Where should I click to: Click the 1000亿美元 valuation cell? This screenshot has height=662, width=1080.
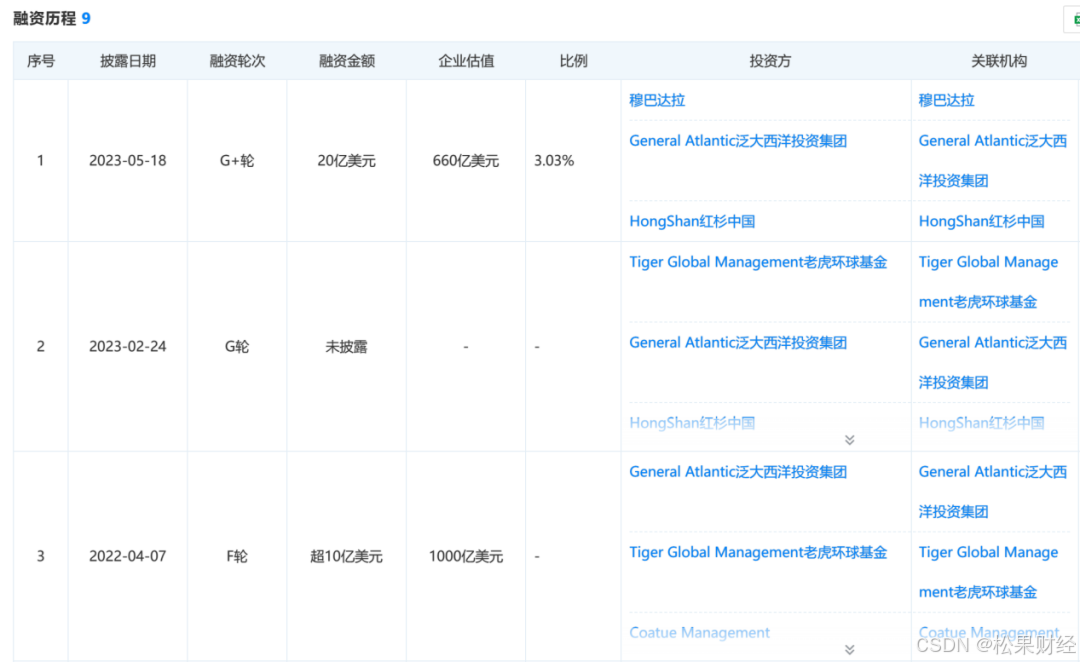[466, 556]
